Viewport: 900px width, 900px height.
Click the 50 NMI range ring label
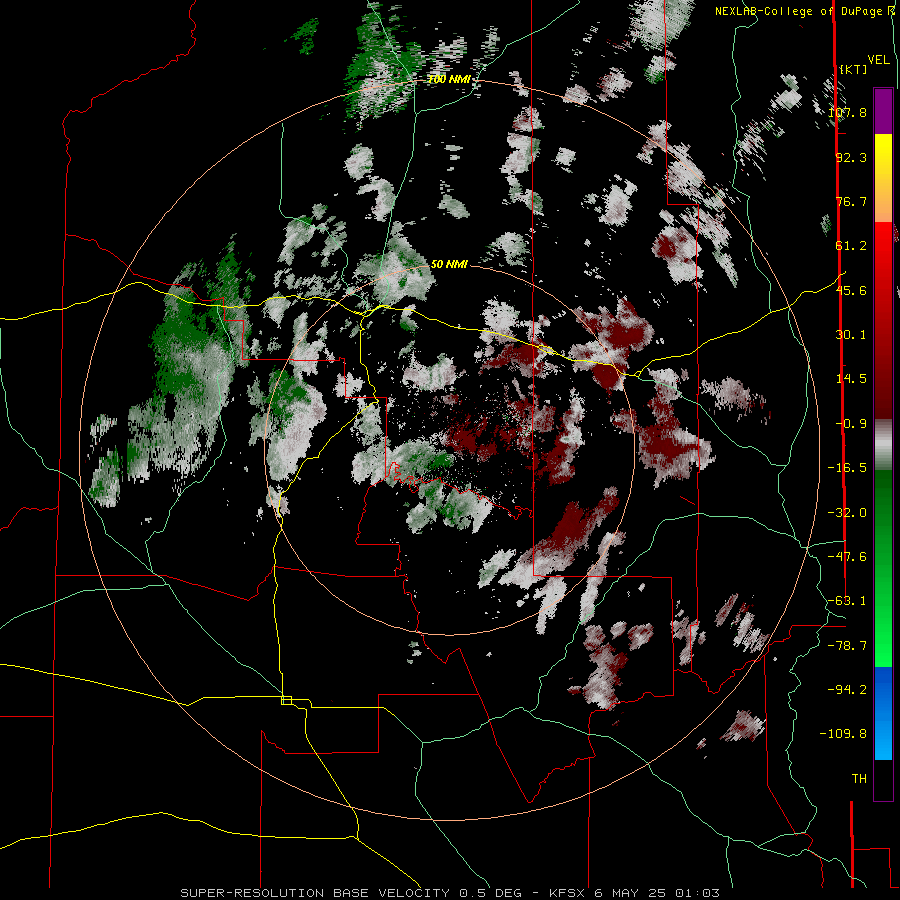click(449, 264)
